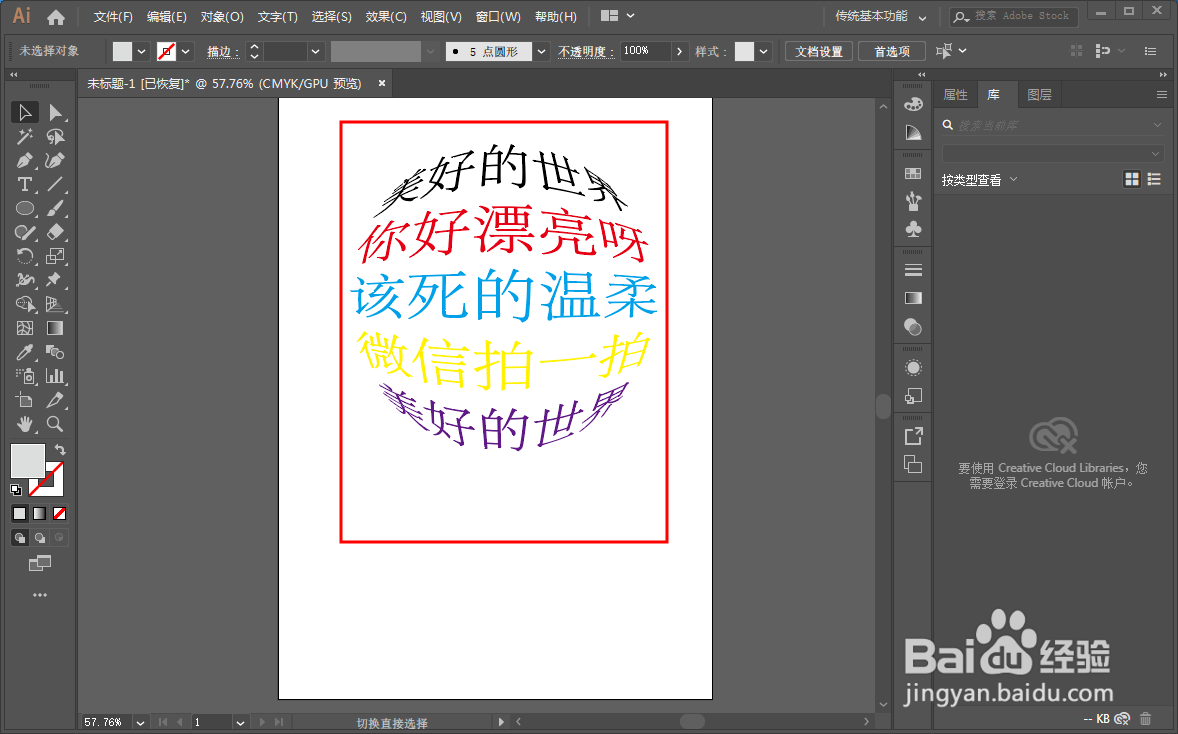Open the 效果(C) menu

(x=386, y=17)
